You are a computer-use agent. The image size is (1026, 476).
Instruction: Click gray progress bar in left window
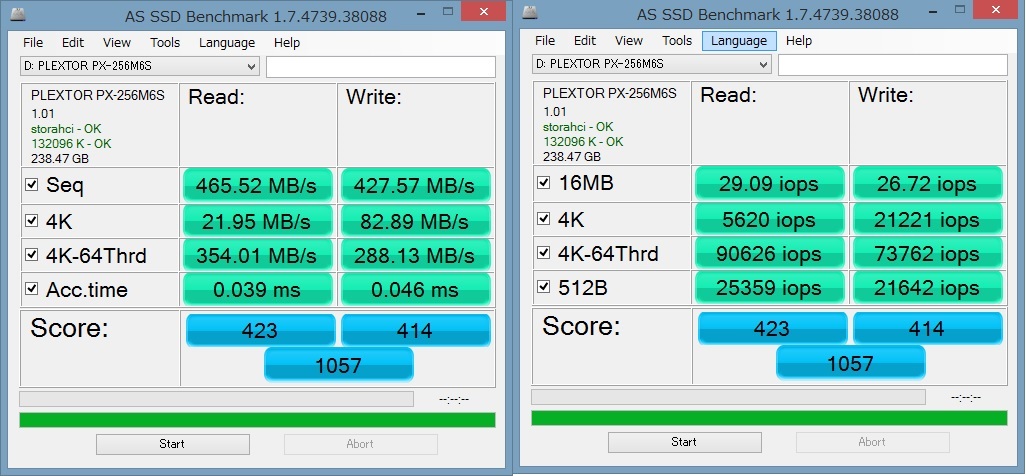click(x=217, y=399)
